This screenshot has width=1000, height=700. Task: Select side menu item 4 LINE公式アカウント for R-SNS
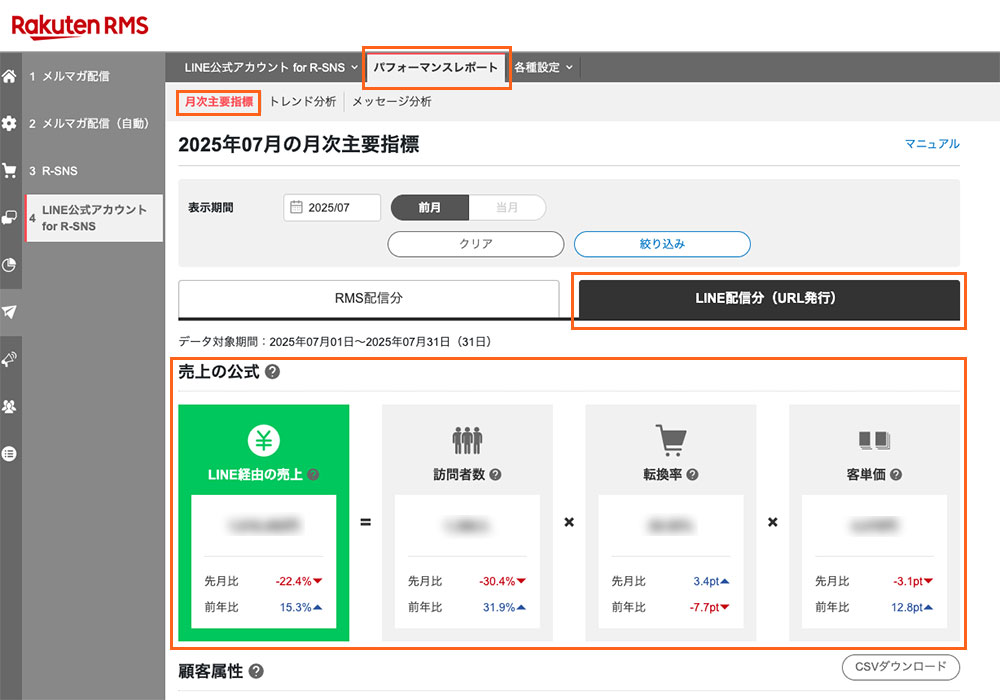94,218
